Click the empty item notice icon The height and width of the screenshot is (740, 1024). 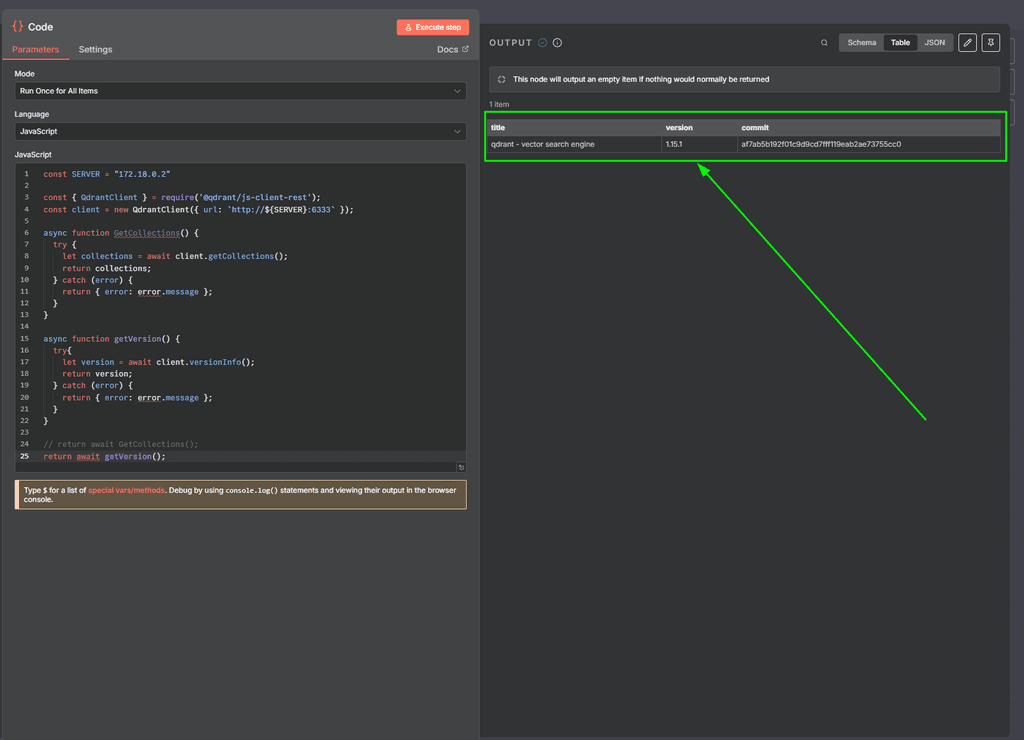point(502,79)
